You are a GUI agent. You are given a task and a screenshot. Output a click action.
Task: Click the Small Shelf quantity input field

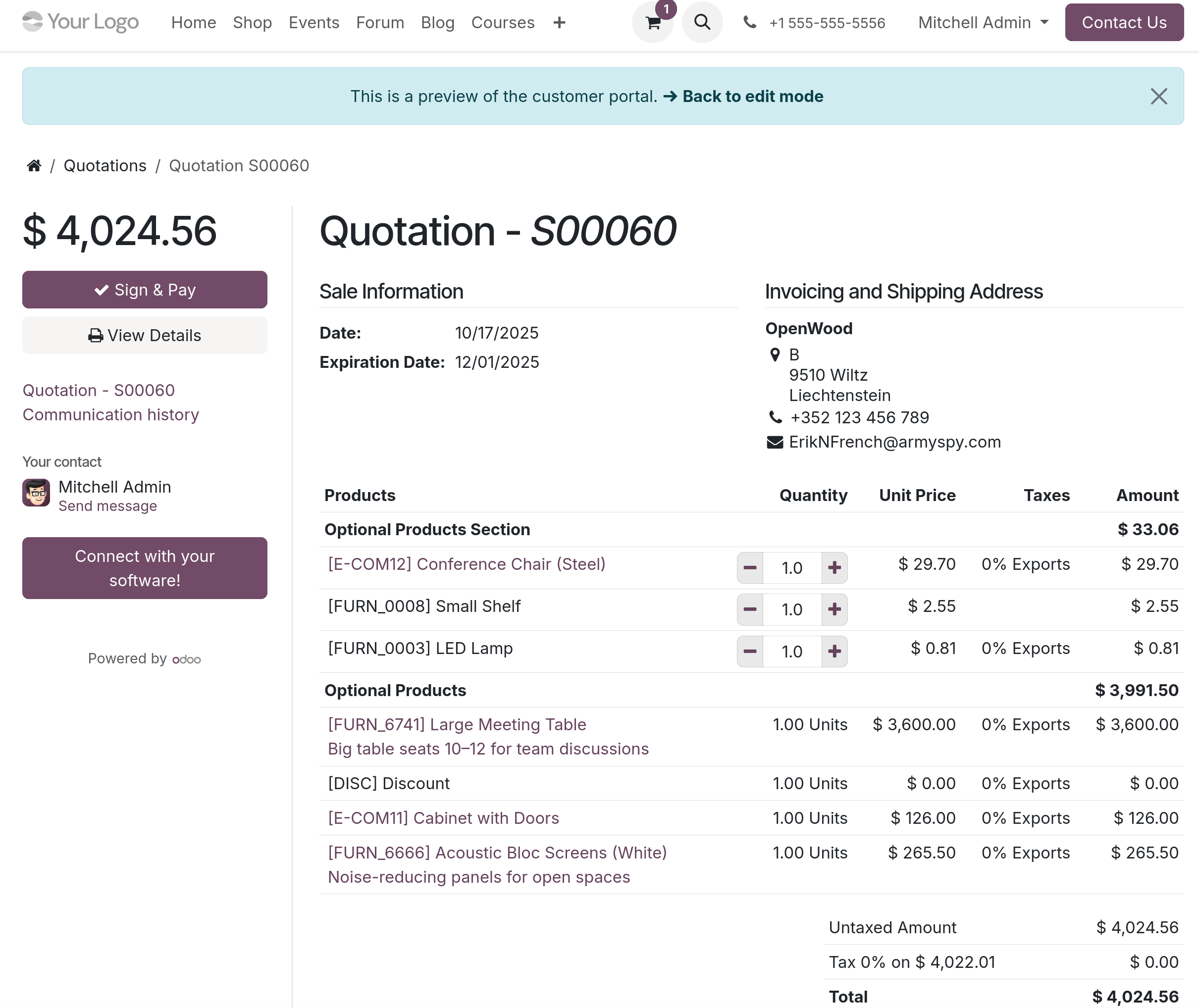[792, 610]
